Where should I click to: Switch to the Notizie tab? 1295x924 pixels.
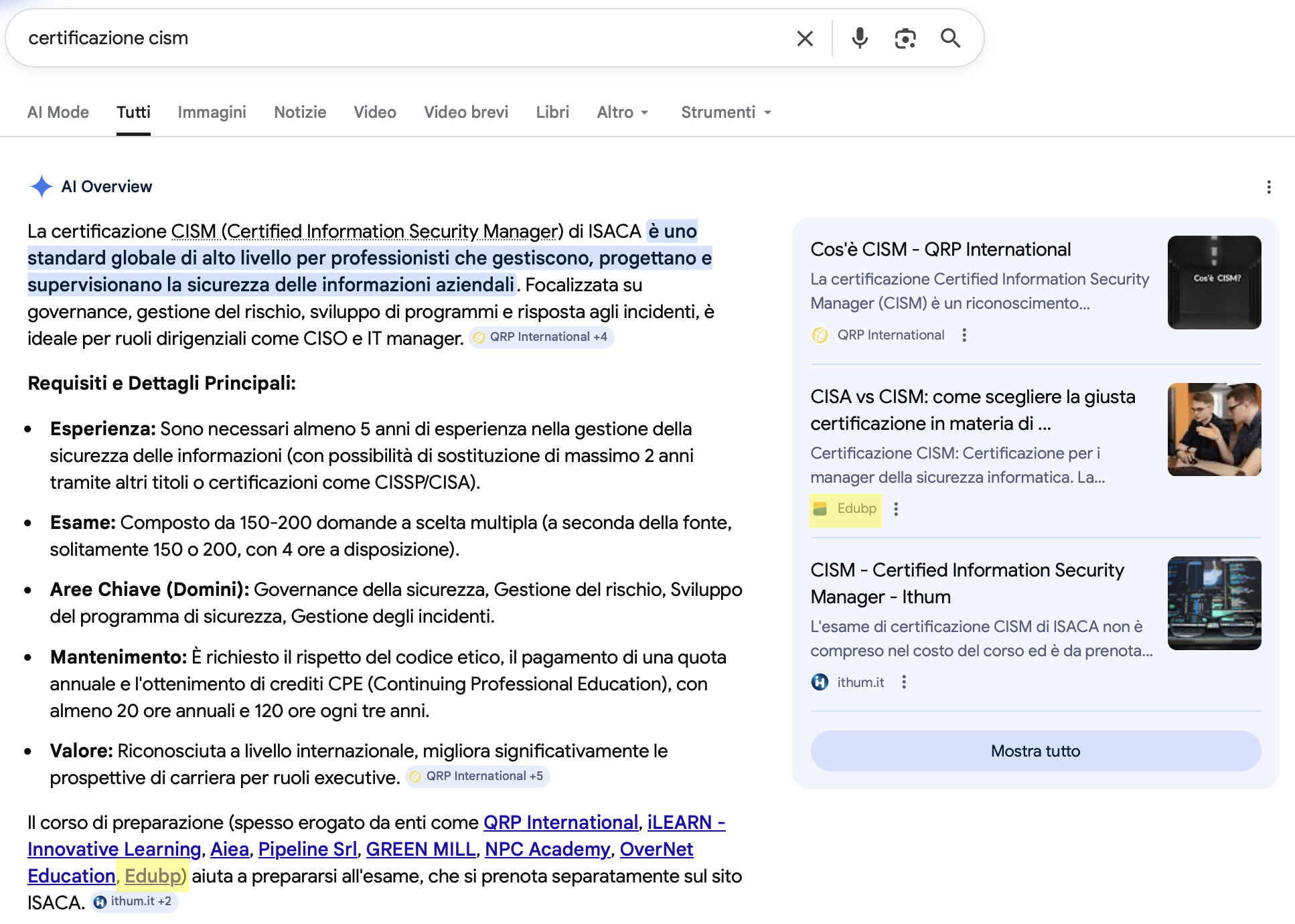coord(299,112)
